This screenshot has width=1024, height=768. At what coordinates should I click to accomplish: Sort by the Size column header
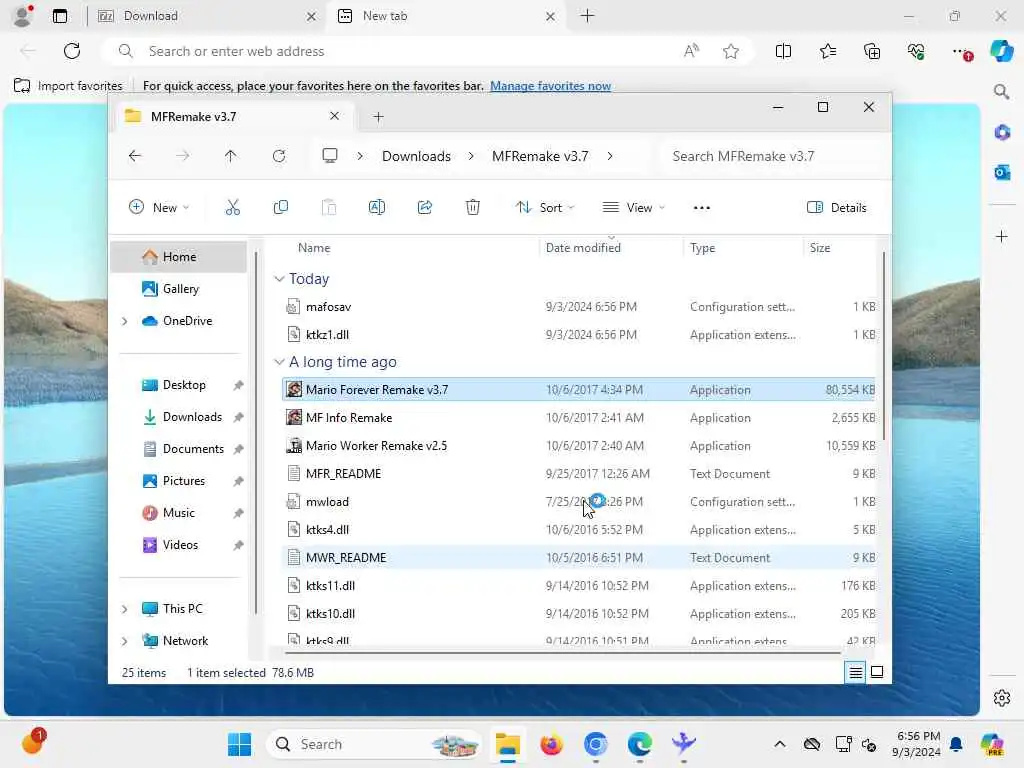click(820, 248)
